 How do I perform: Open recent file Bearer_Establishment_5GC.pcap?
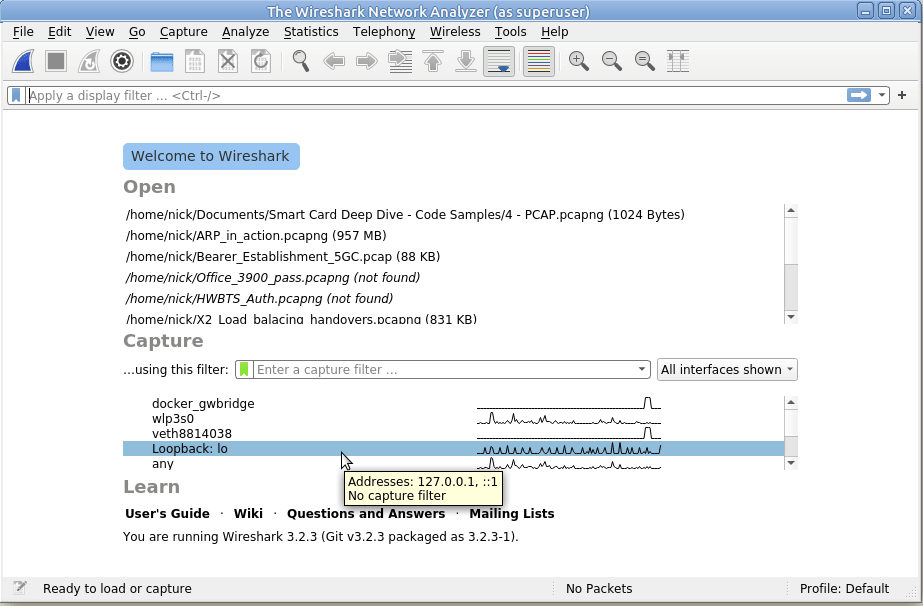point(283,257)
